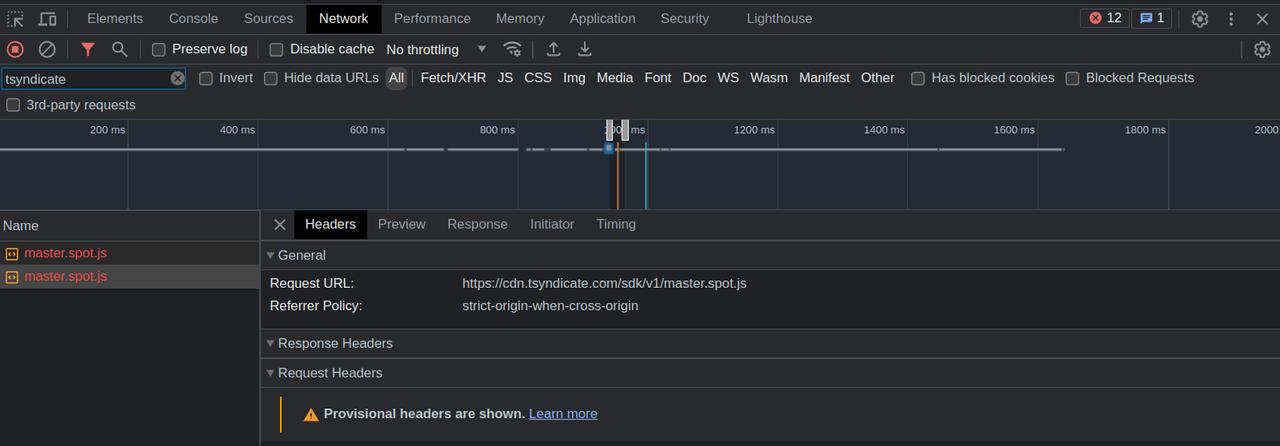Toggle the Invert filter checkbox
Image resolution: width=1280 pixels, height=446 pixels.
coord(206,78)
